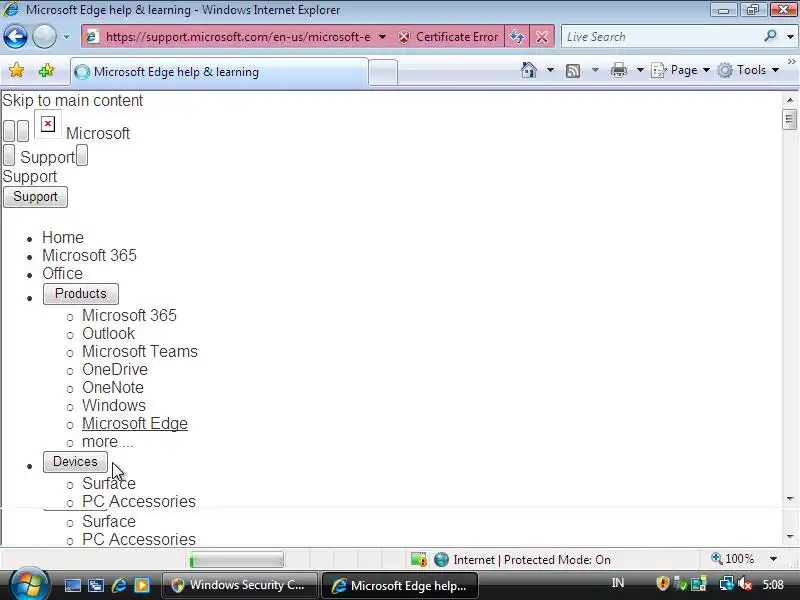The image size is (800, 600).
Task: Click the Live Search magnifier icon
Action: tap(770, 36)
